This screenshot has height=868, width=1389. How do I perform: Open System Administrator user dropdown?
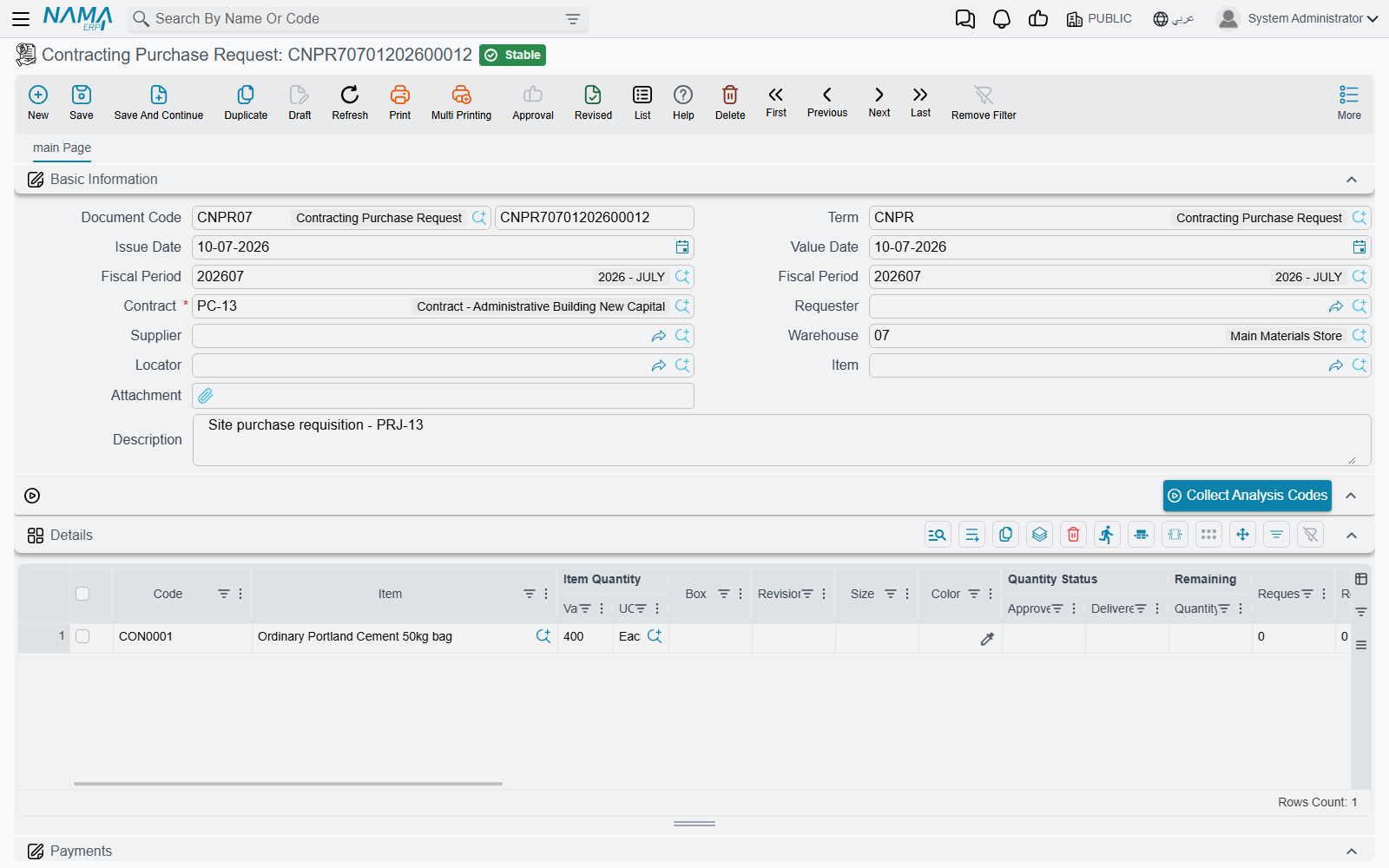tap(1298, 18)
